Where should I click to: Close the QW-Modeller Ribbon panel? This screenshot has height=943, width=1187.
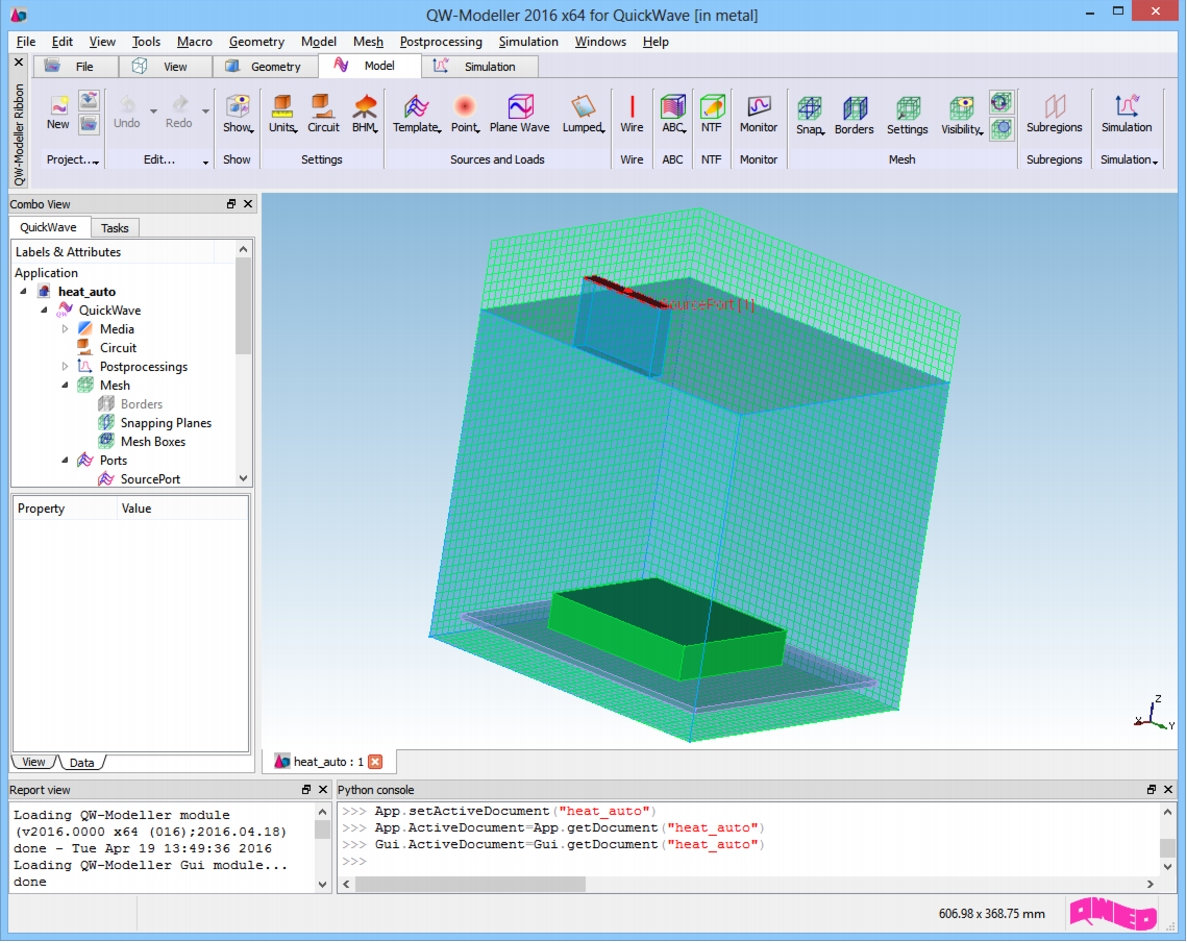pos(19,62)
